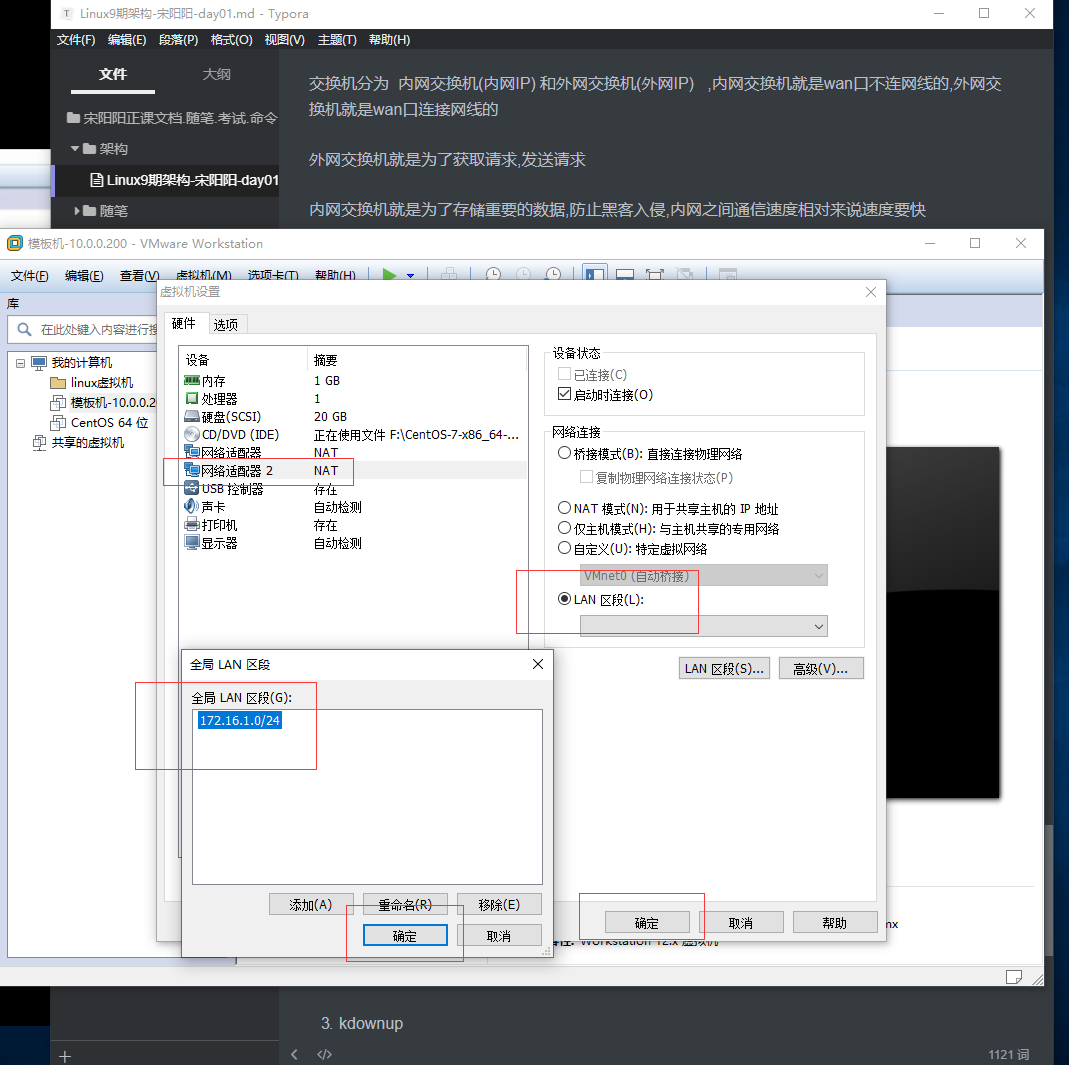This screenshot has width=1069, height=1065.
Task: Select the first 网络适配器 device row
Action: (x=352, y=452)
